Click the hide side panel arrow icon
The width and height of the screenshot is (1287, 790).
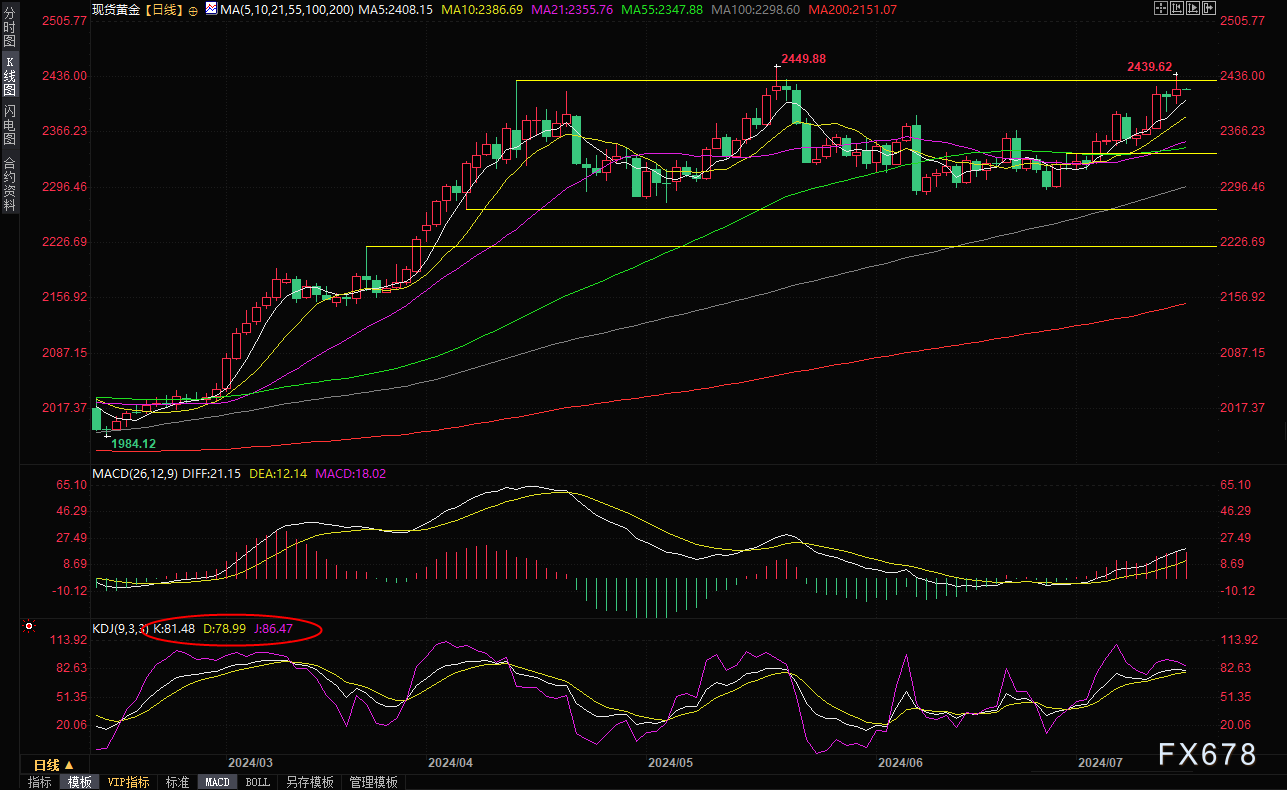(x=1209, y=8)
